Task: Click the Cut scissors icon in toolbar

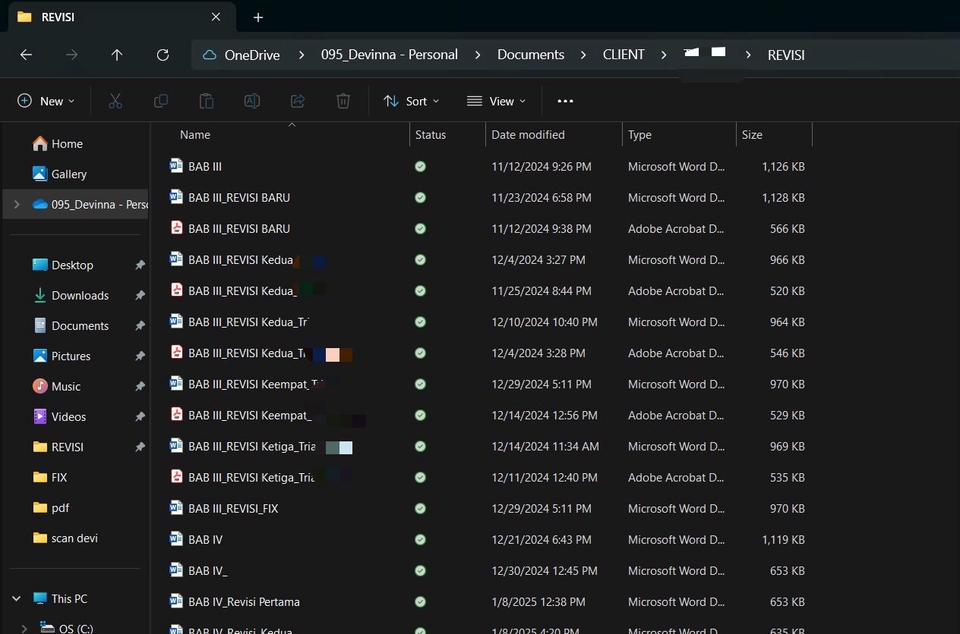Action: coord(115,101)
